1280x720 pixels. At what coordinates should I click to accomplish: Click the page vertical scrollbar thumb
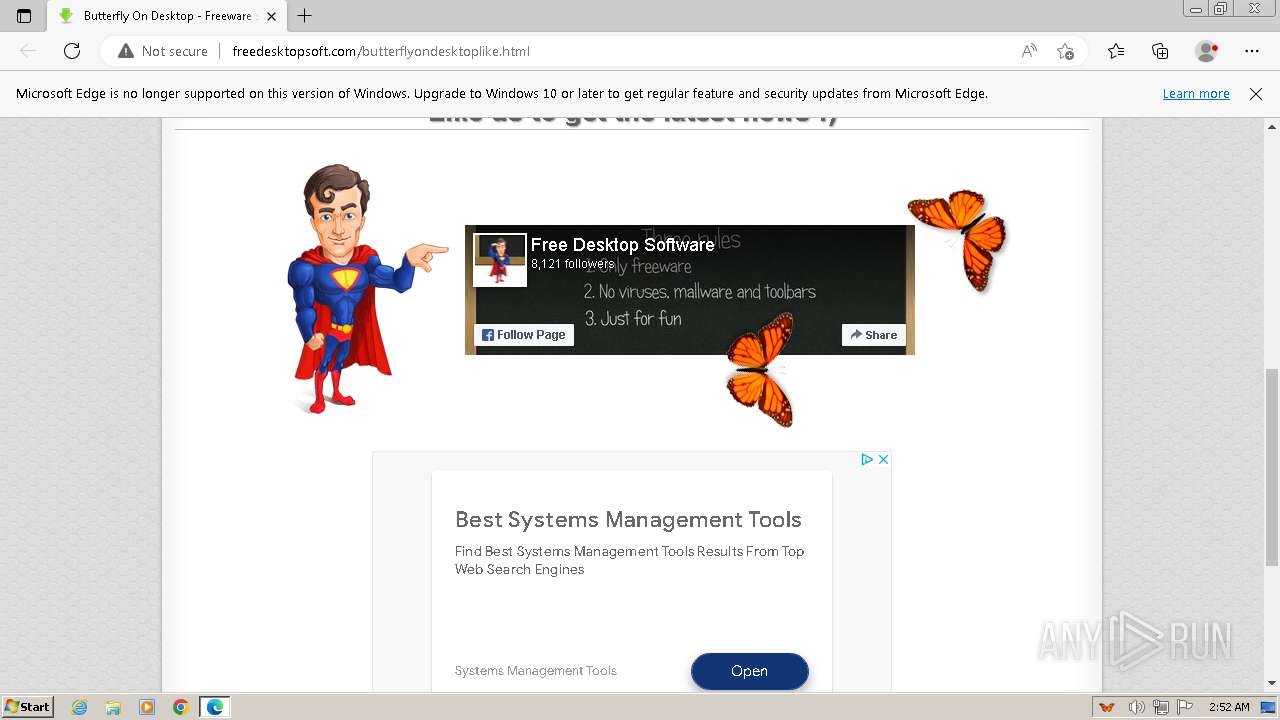1272,466
